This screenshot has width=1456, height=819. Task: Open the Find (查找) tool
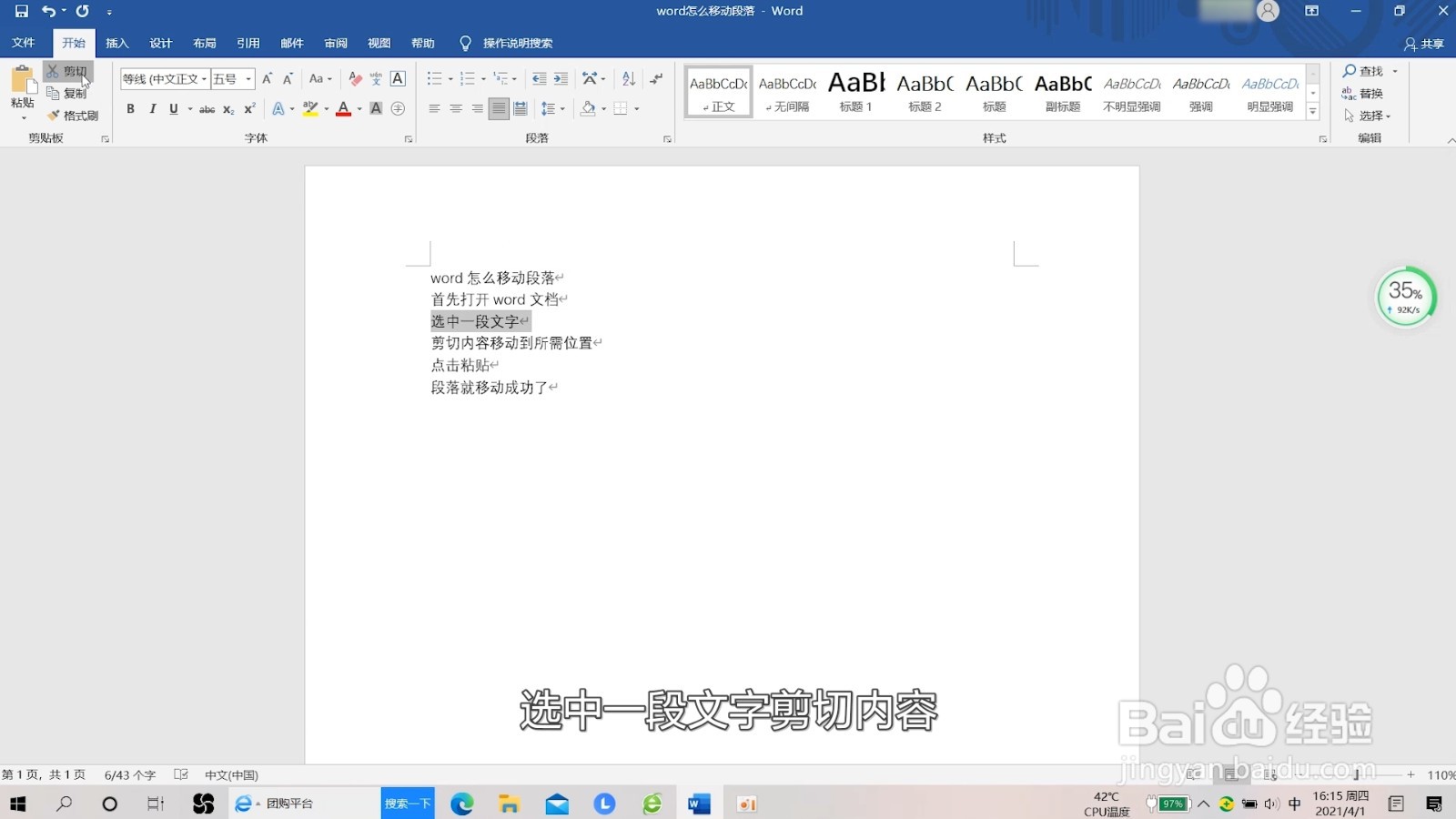click(x=1363, y=71)
